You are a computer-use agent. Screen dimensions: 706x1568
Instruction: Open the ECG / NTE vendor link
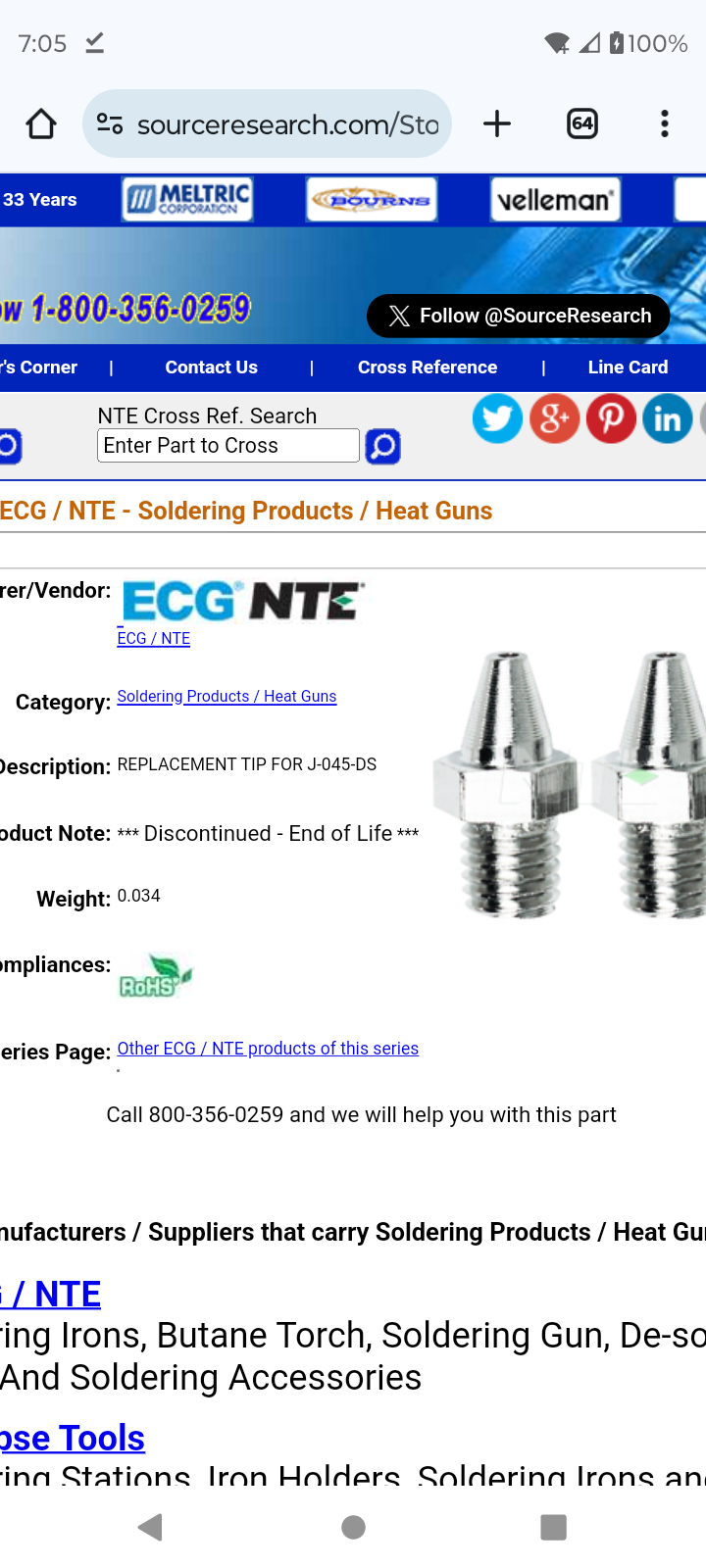pyautogui.click(x=154, y=638)
